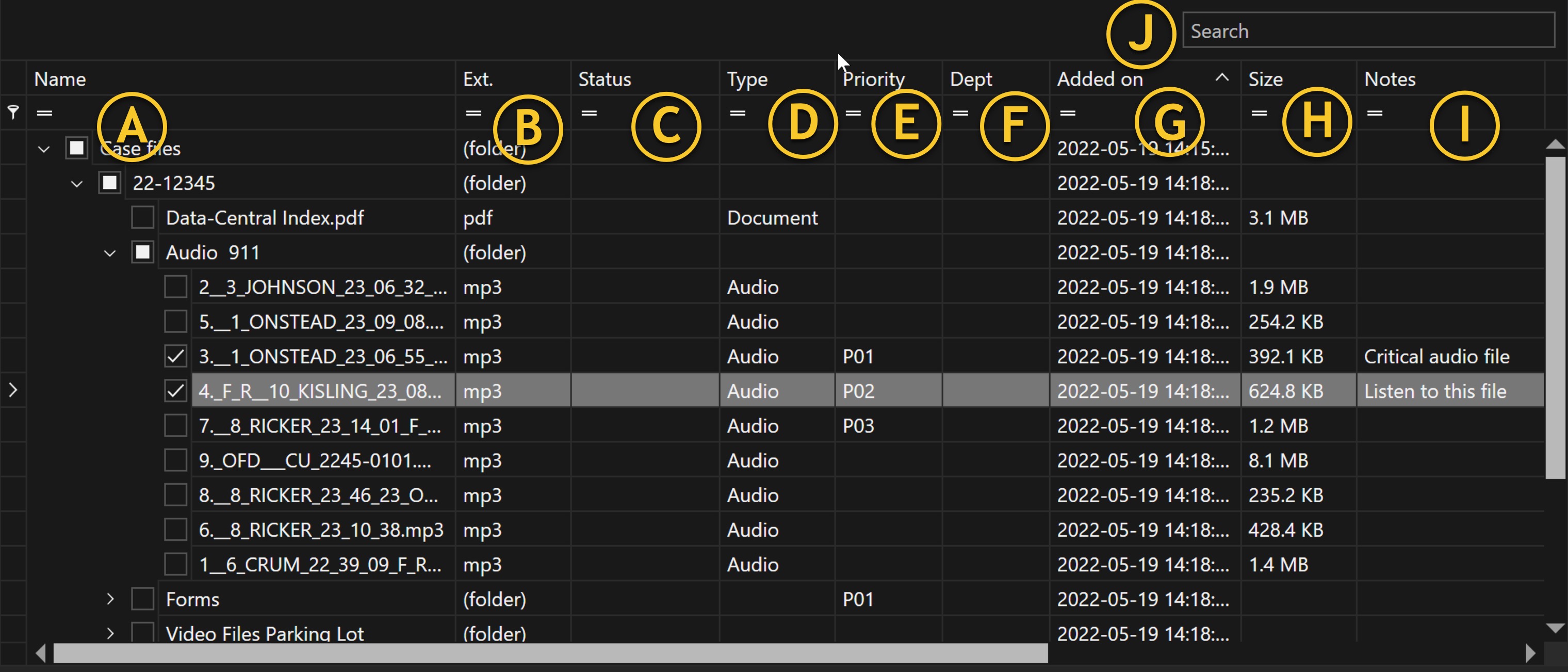
Task: Open the Notes column filter operator icon
Action: [x=1375, y=113]
